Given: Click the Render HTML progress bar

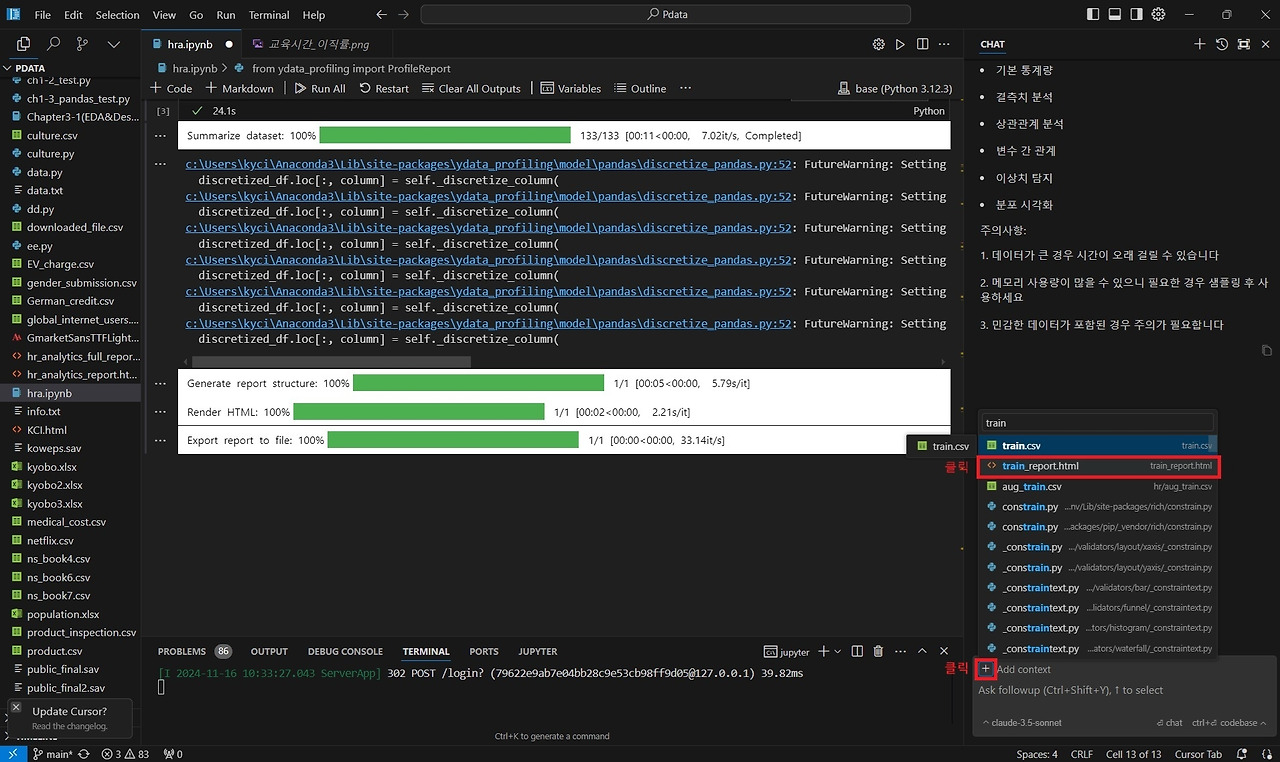Looking at the screenshot, I should 419,412.
